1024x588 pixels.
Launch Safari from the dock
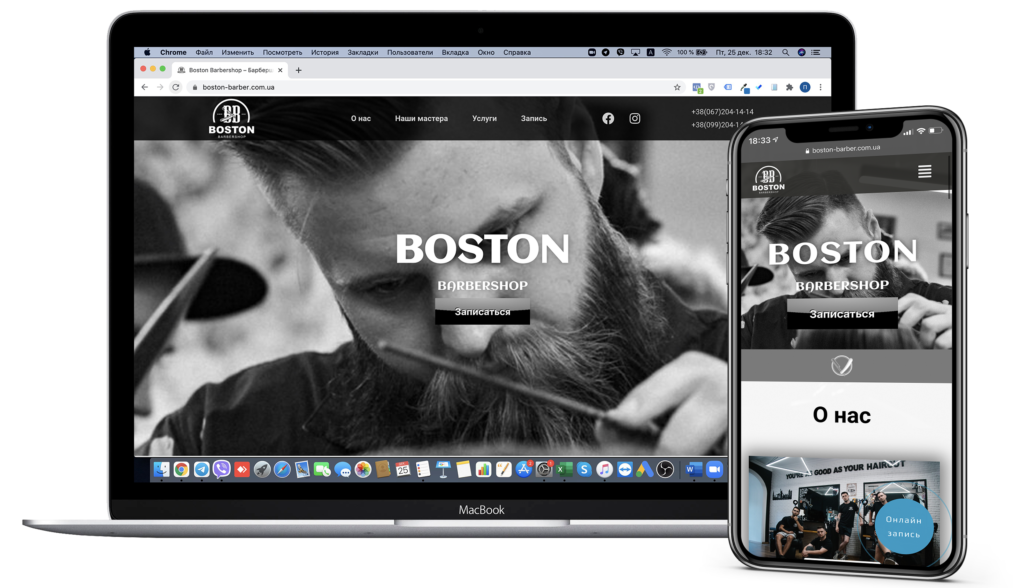point(282,469)
